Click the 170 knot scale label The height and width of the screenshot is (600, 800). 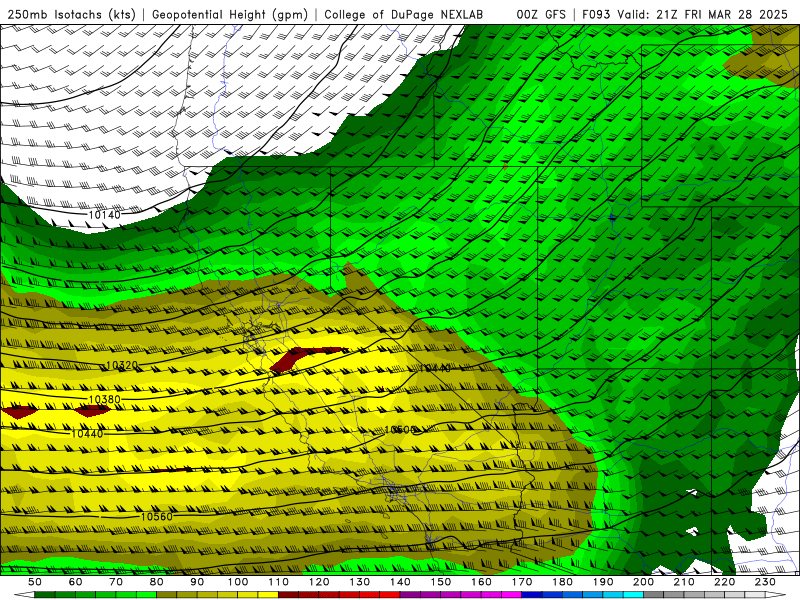click(522, 582)
